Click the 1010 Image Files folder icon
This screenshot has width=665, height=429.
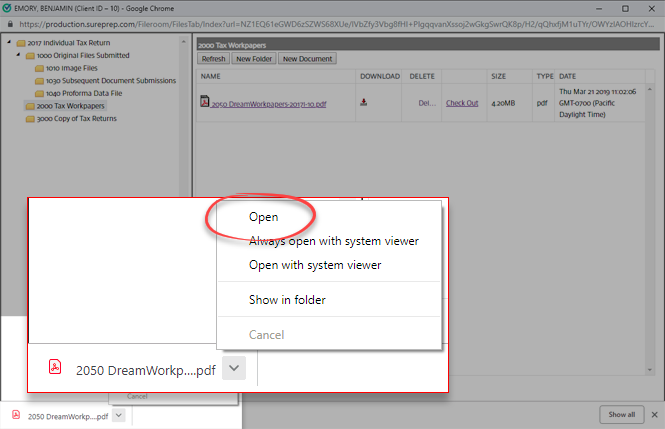tap(39, 68)
